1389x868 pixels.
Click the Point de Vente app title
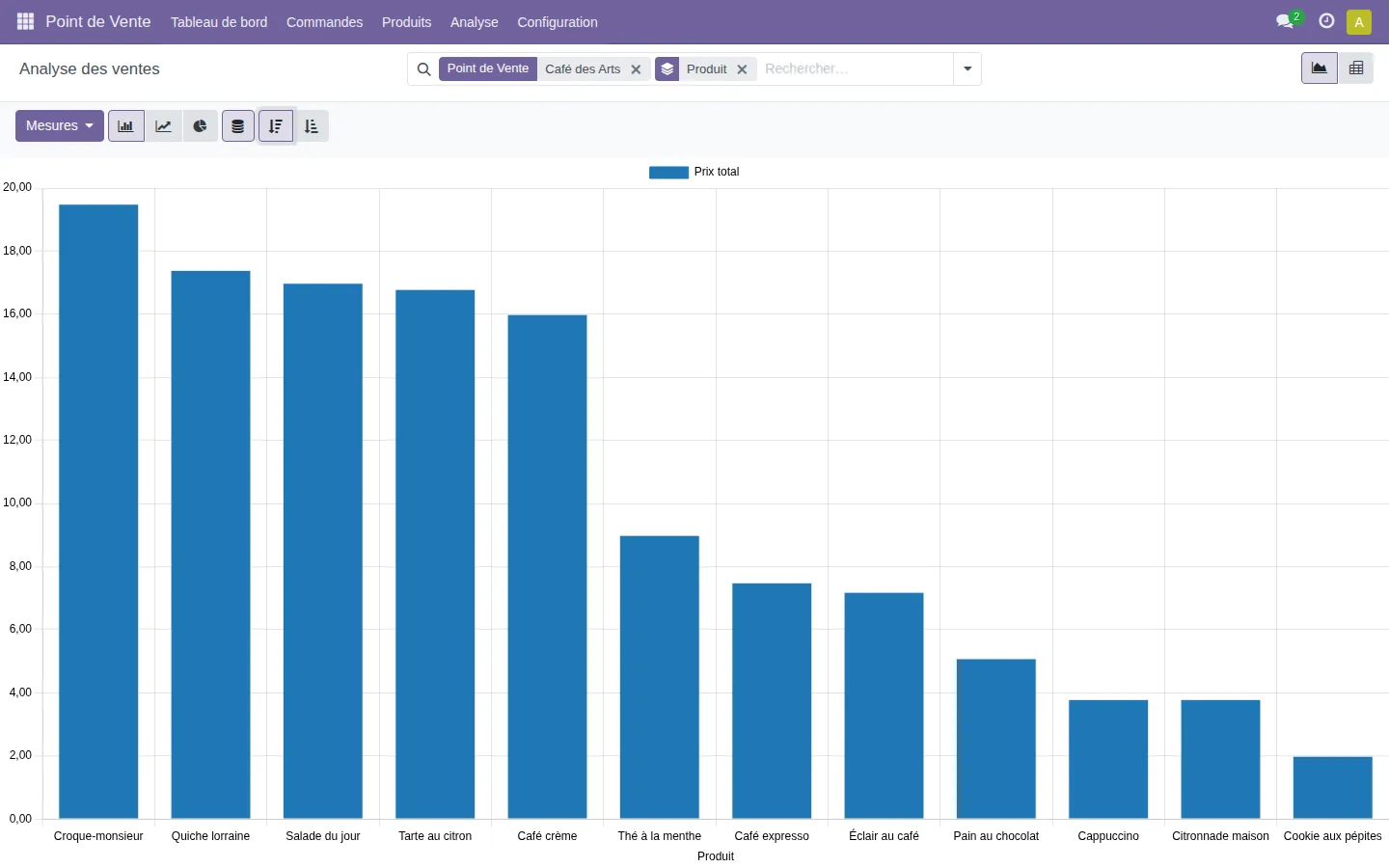point(98,21)
